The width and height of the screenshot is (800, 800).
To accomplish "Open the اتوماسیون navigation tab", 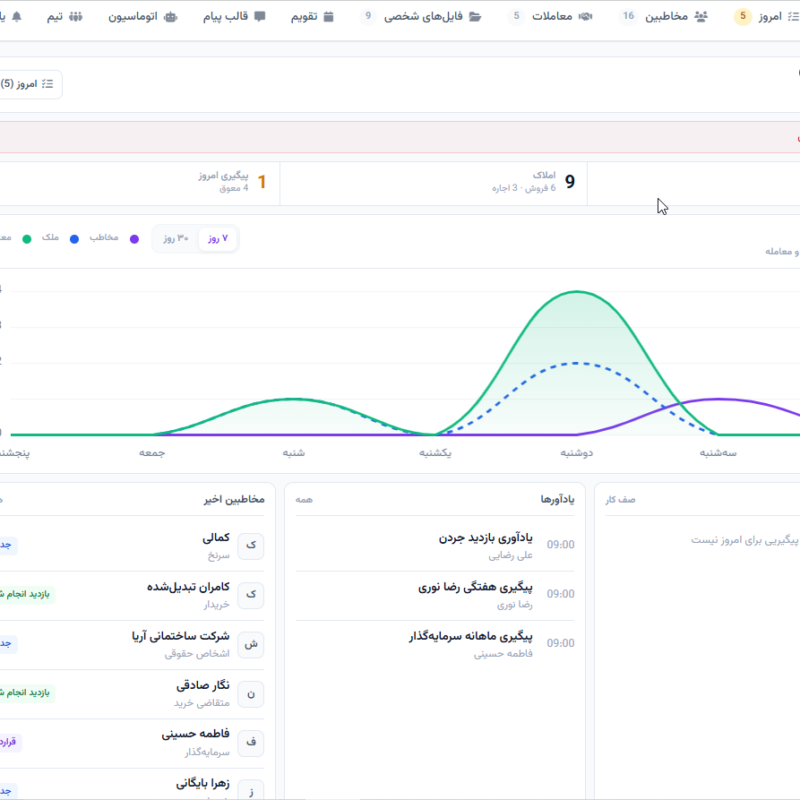I will pos(142,16).
